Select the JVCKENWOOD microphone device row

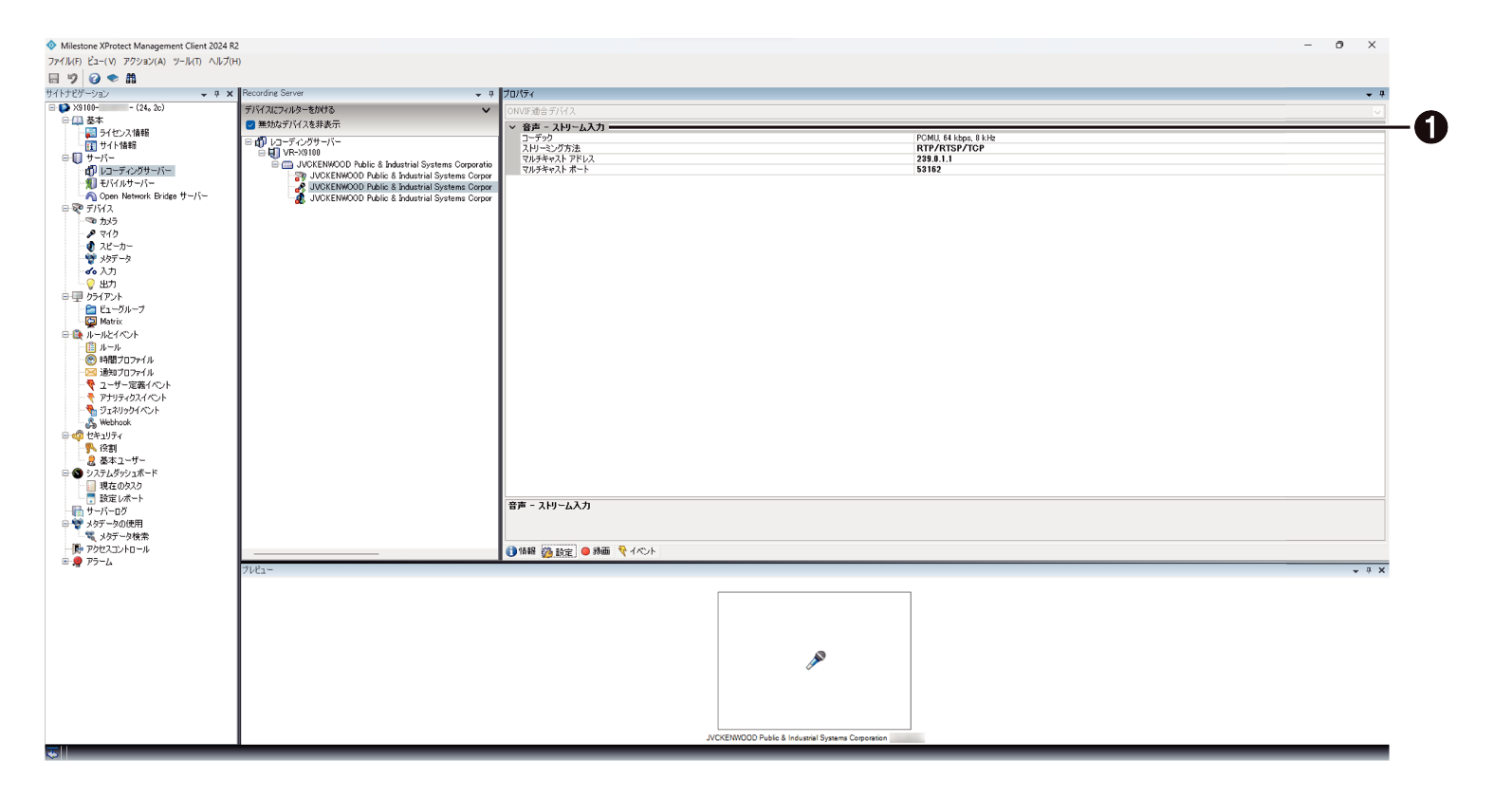[x=400, y=187]
